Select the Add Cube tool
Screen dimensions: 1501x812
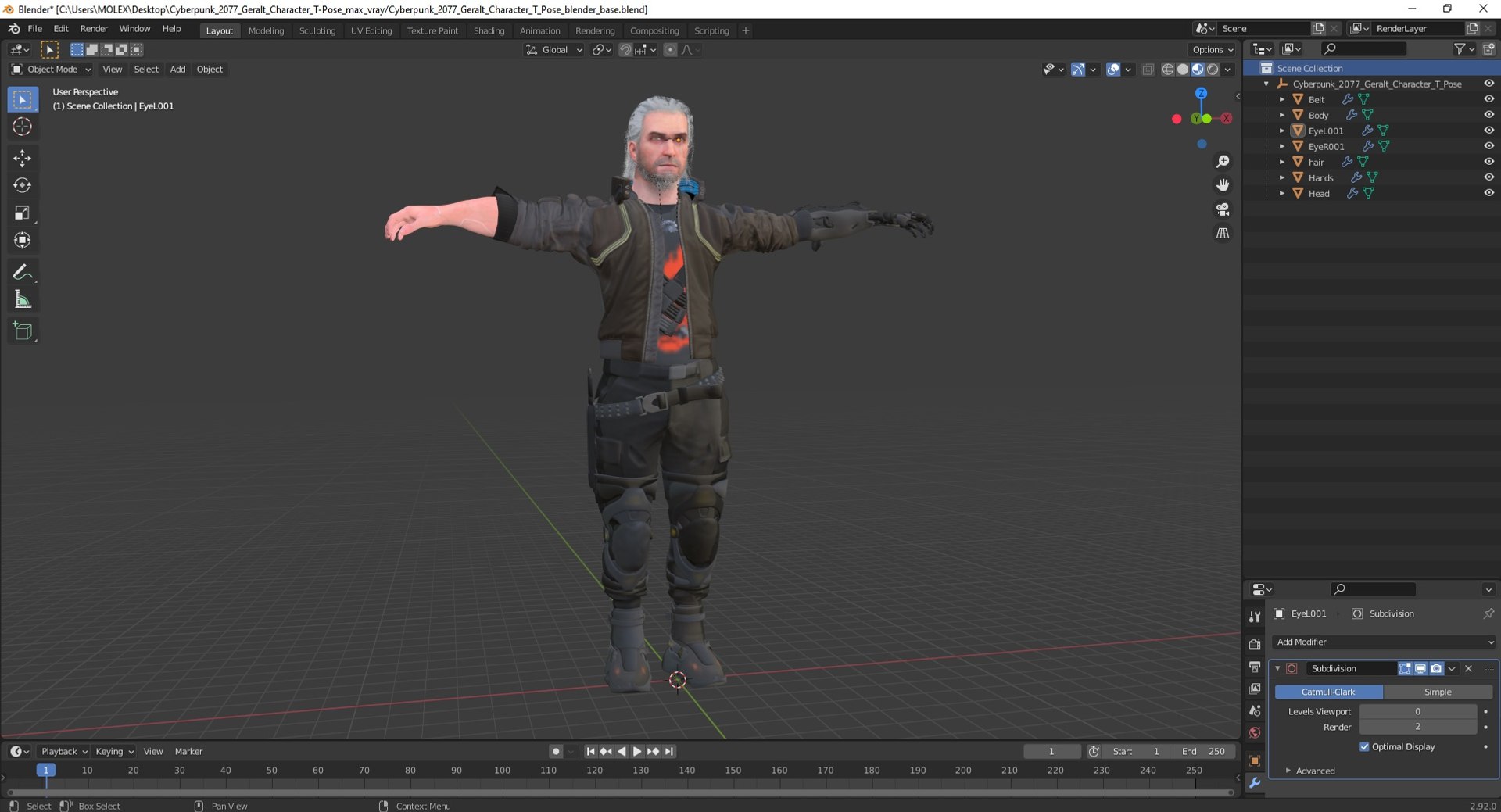22,331
